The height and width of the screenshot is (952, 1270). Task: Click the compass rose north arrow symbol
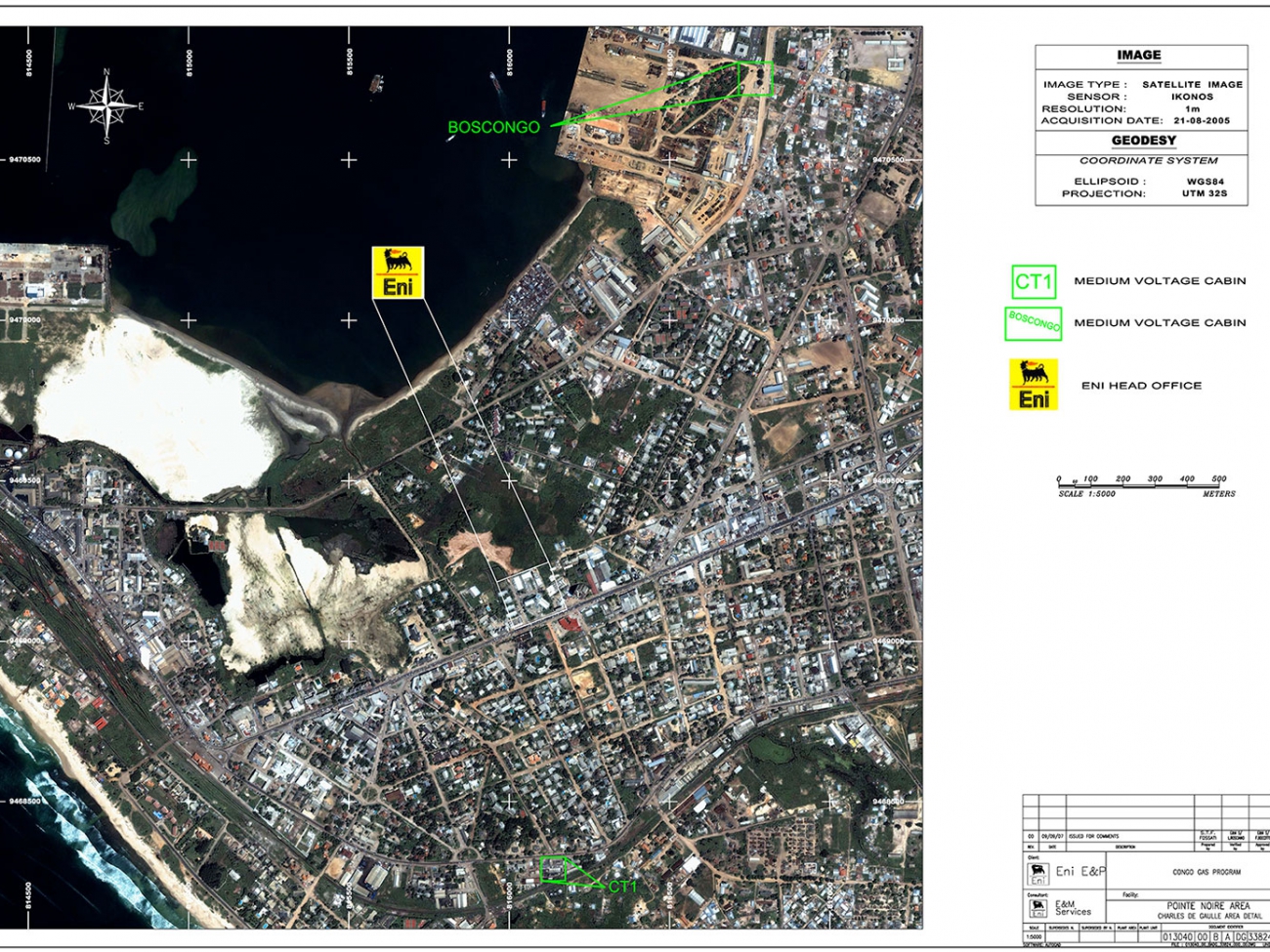pyautogui.click(x=107, y=105)
